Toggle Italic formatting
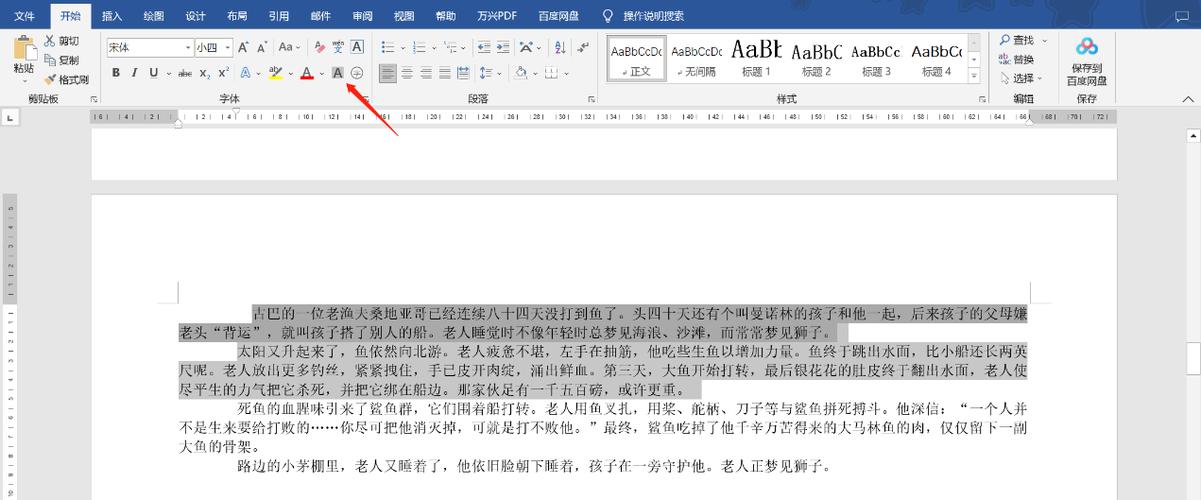This screenshot has width=1201, height=500. tap(135, 73)
